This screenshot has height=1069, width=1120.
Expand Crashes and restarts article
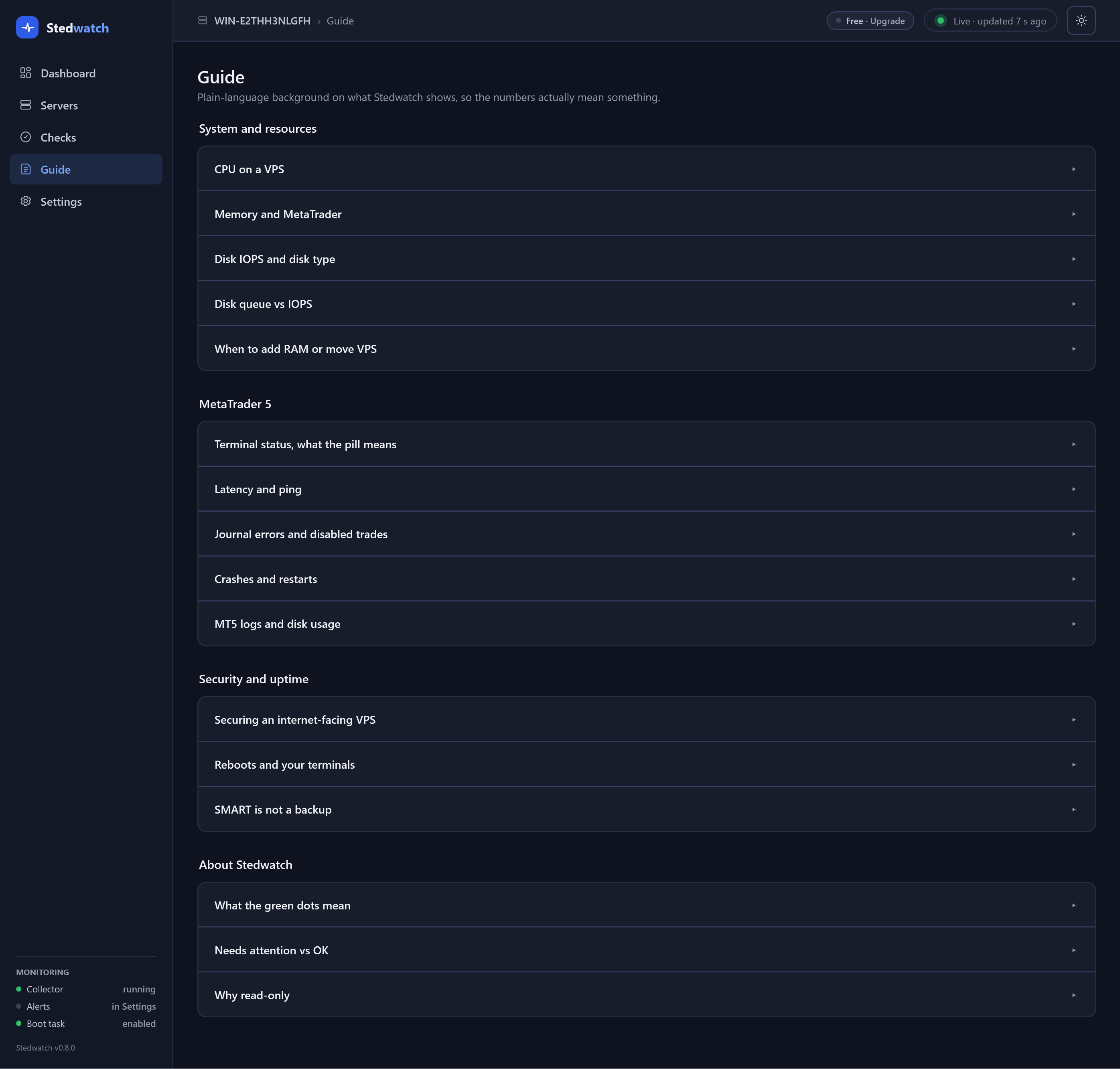[646, 578]
